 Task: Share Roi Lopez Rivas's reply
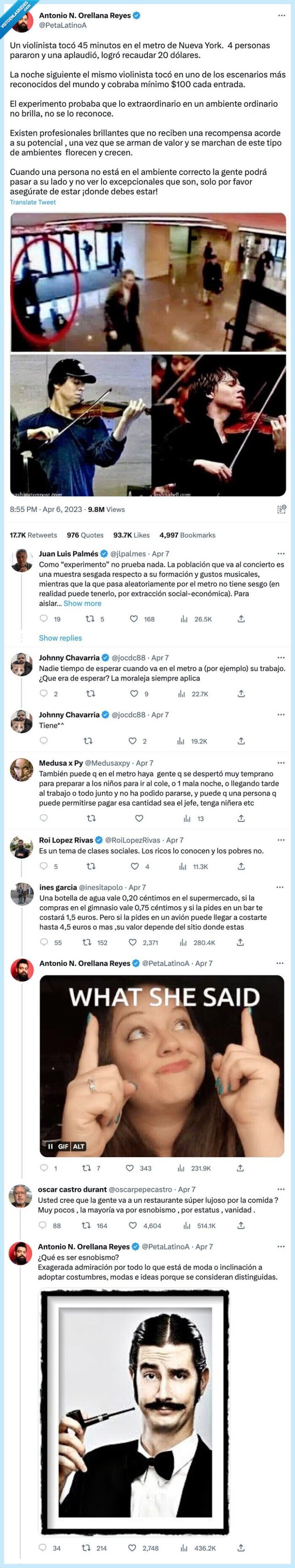[x=241, y=866]
